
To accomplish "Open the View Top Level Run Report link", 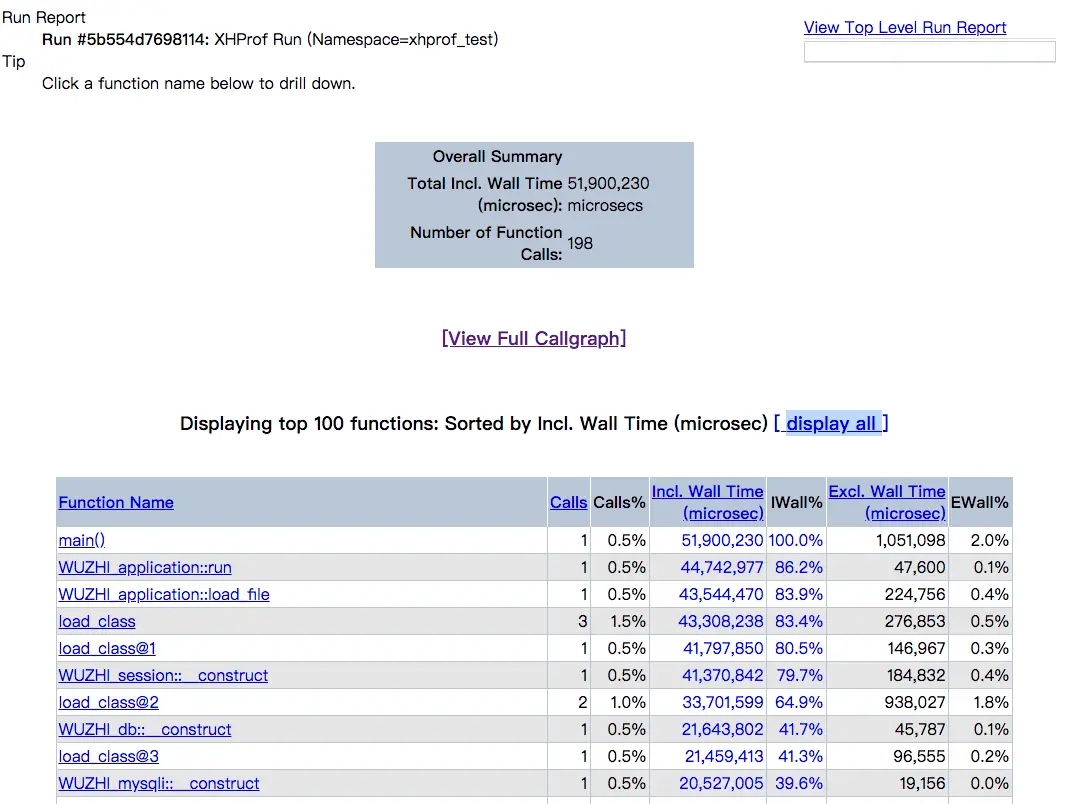I will click(905, 27).
